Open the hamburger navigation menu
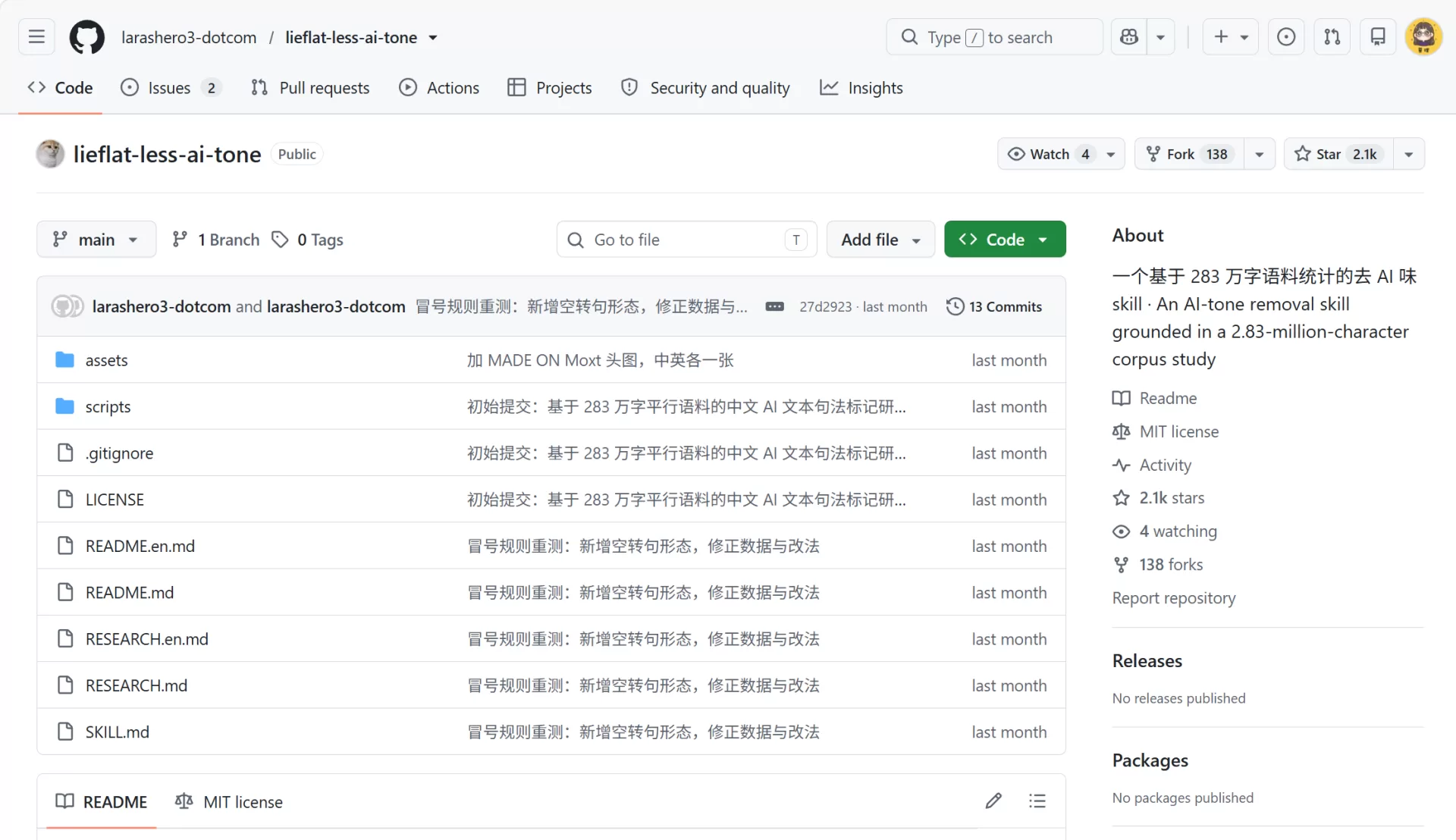Viewport: 1456px width, 840px height. [x=36, y=37]
